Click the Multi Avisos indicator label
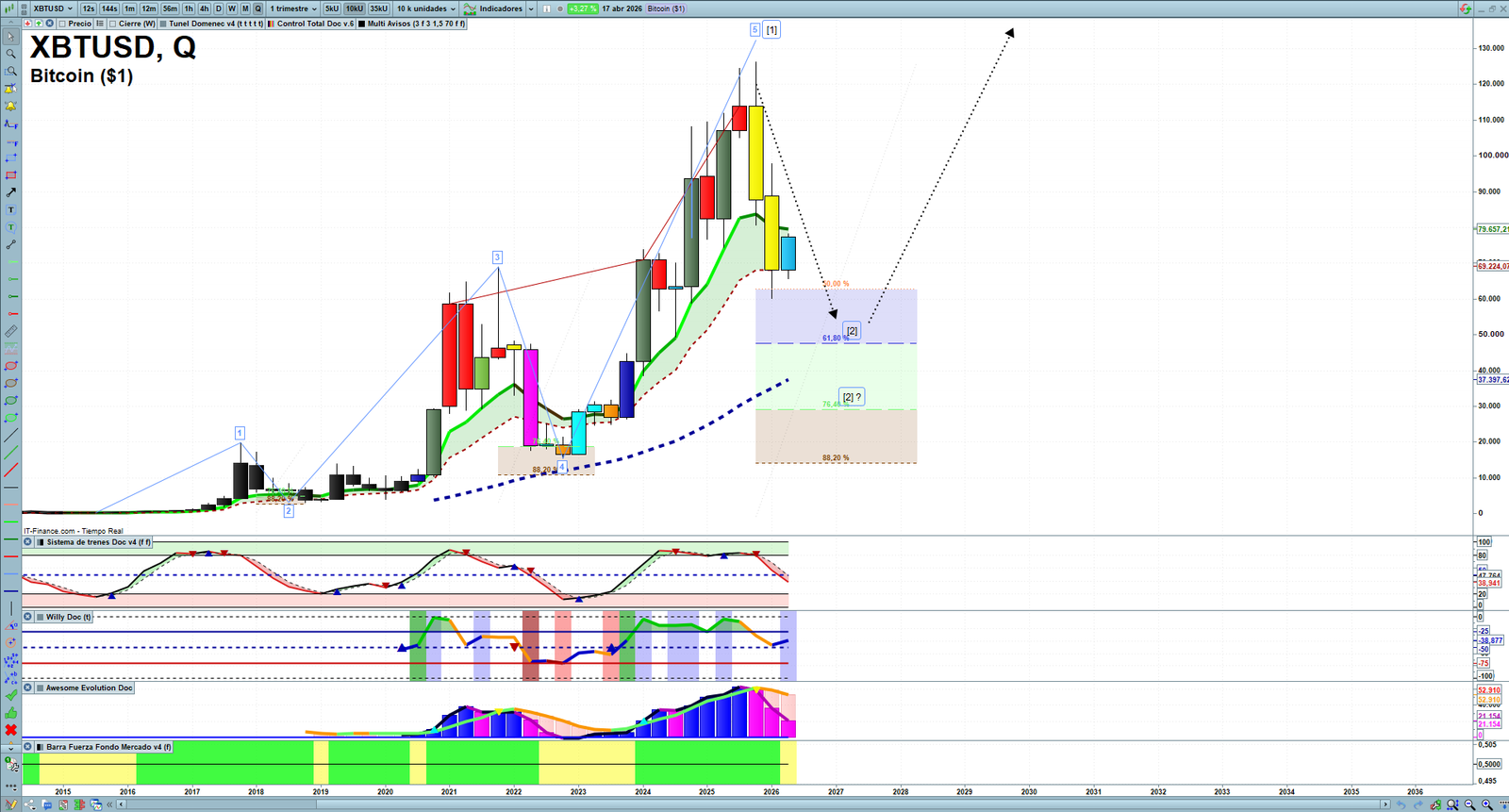 (x=416, y=24)
